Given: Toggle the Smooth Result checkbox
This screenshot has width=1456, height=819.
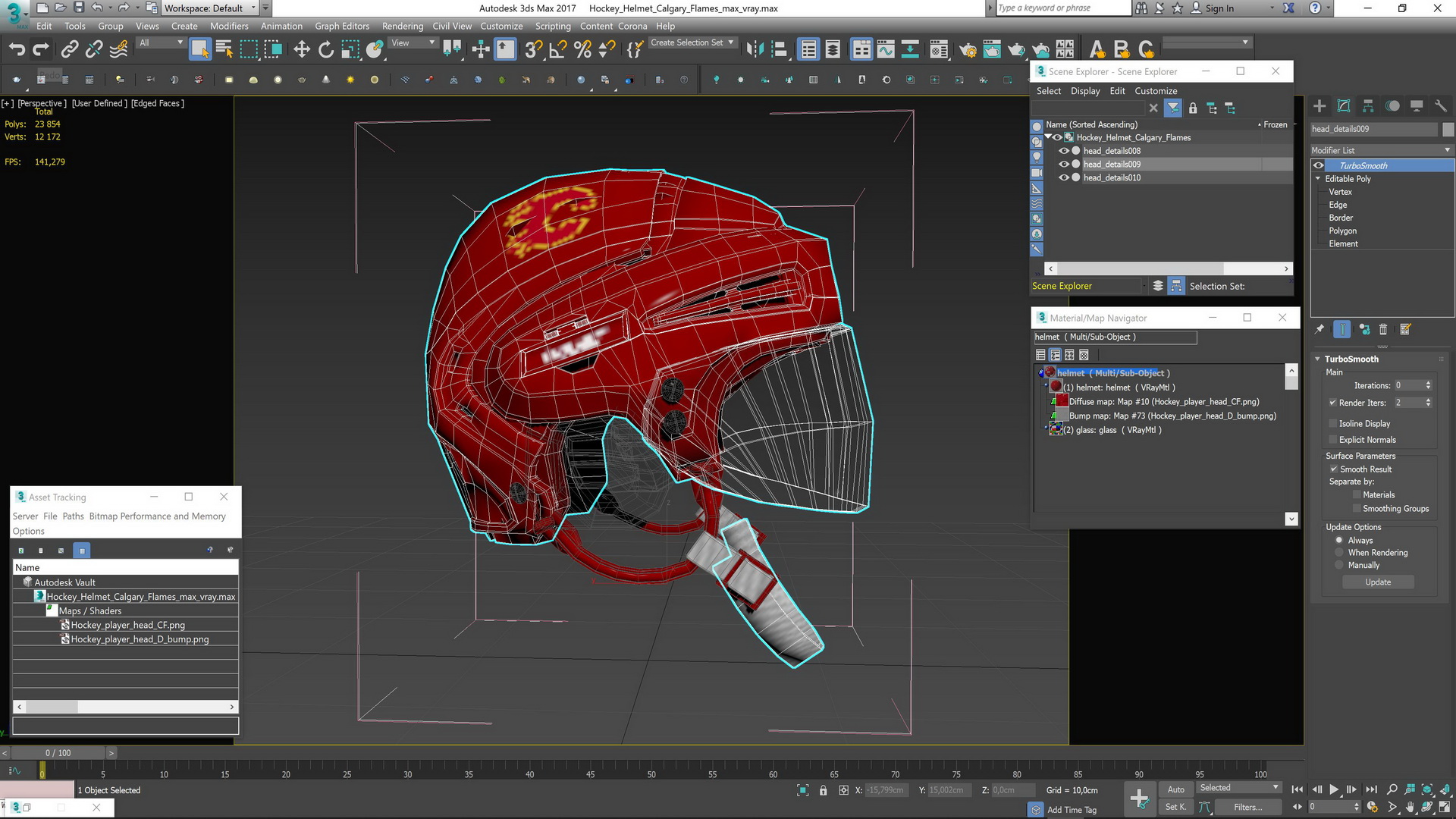Looking at the screenshot, I should [1334, 469].
